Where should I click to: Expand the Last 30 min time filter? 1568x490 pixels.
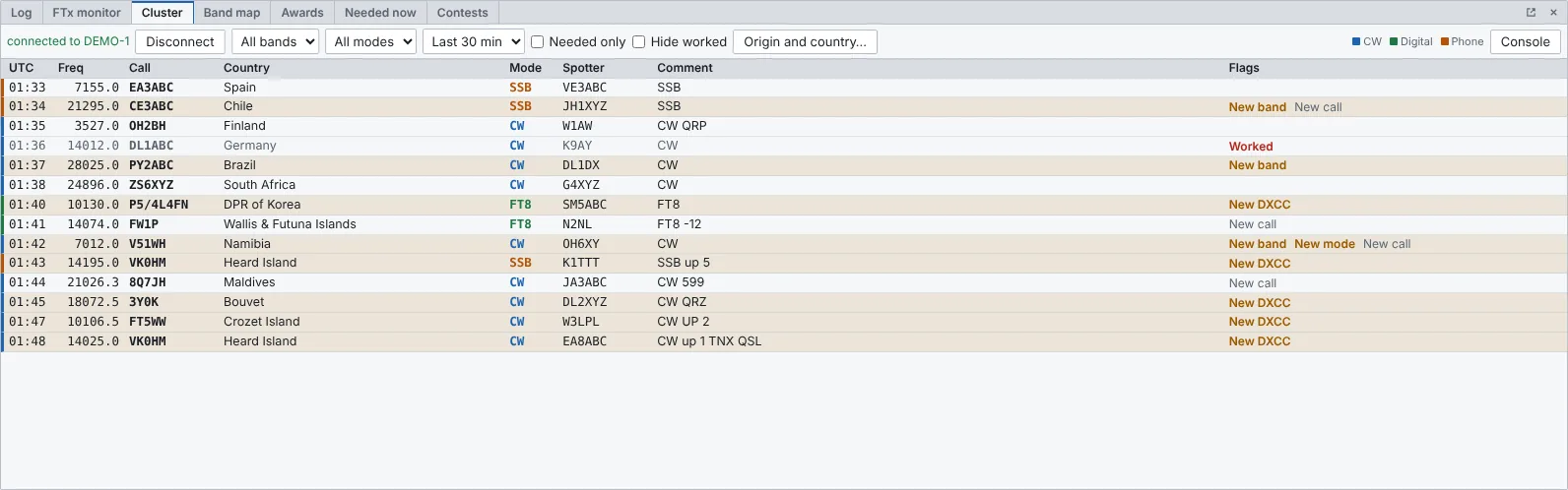[x=473, y=41]
